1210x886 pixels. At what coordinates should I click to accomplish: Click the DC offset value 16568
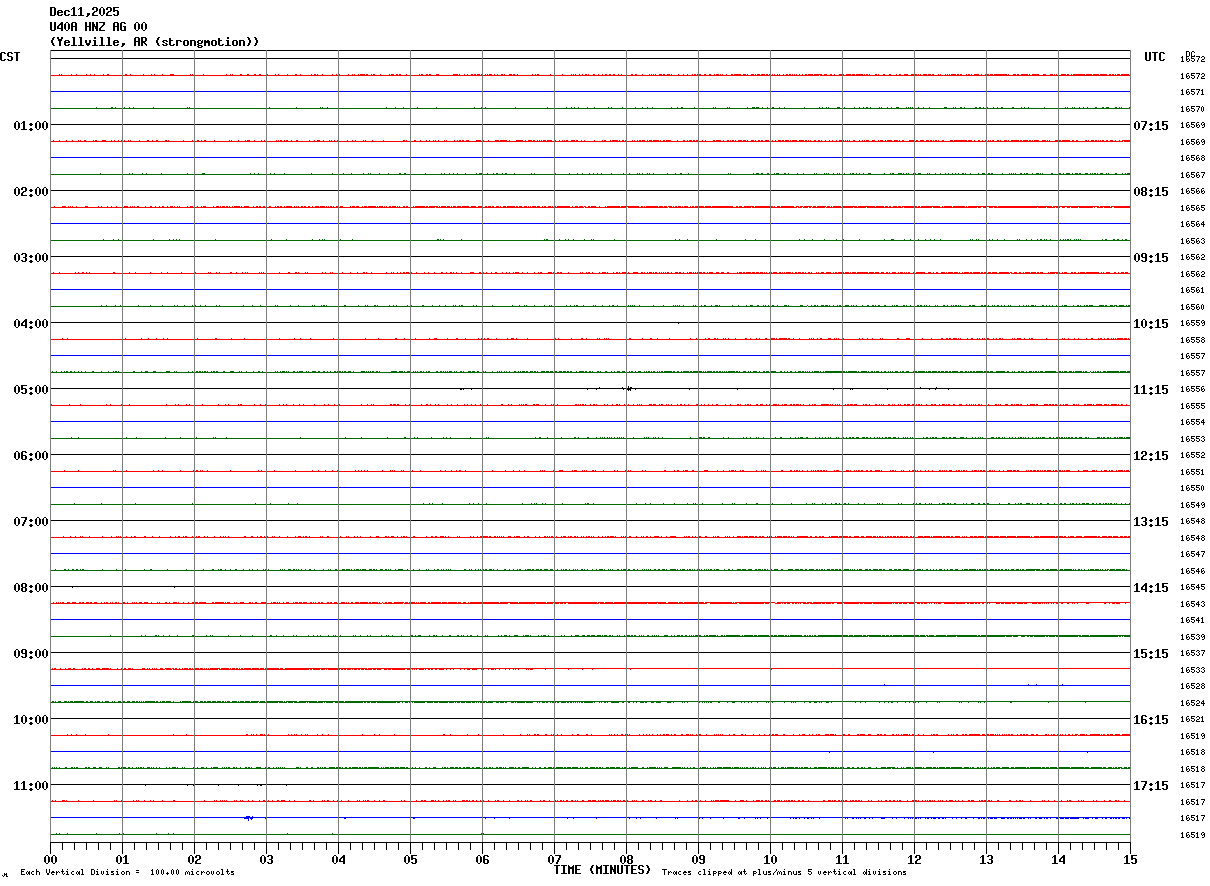pos(1192,158)
